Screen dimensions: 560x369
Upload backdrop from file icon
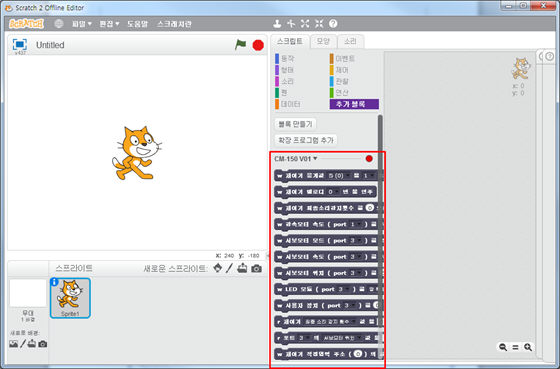point(32,344)
